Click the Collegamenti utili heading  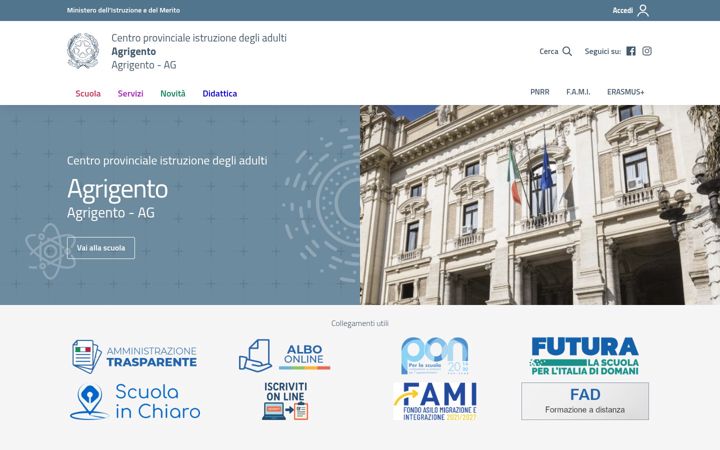click(x=360, y=323)
